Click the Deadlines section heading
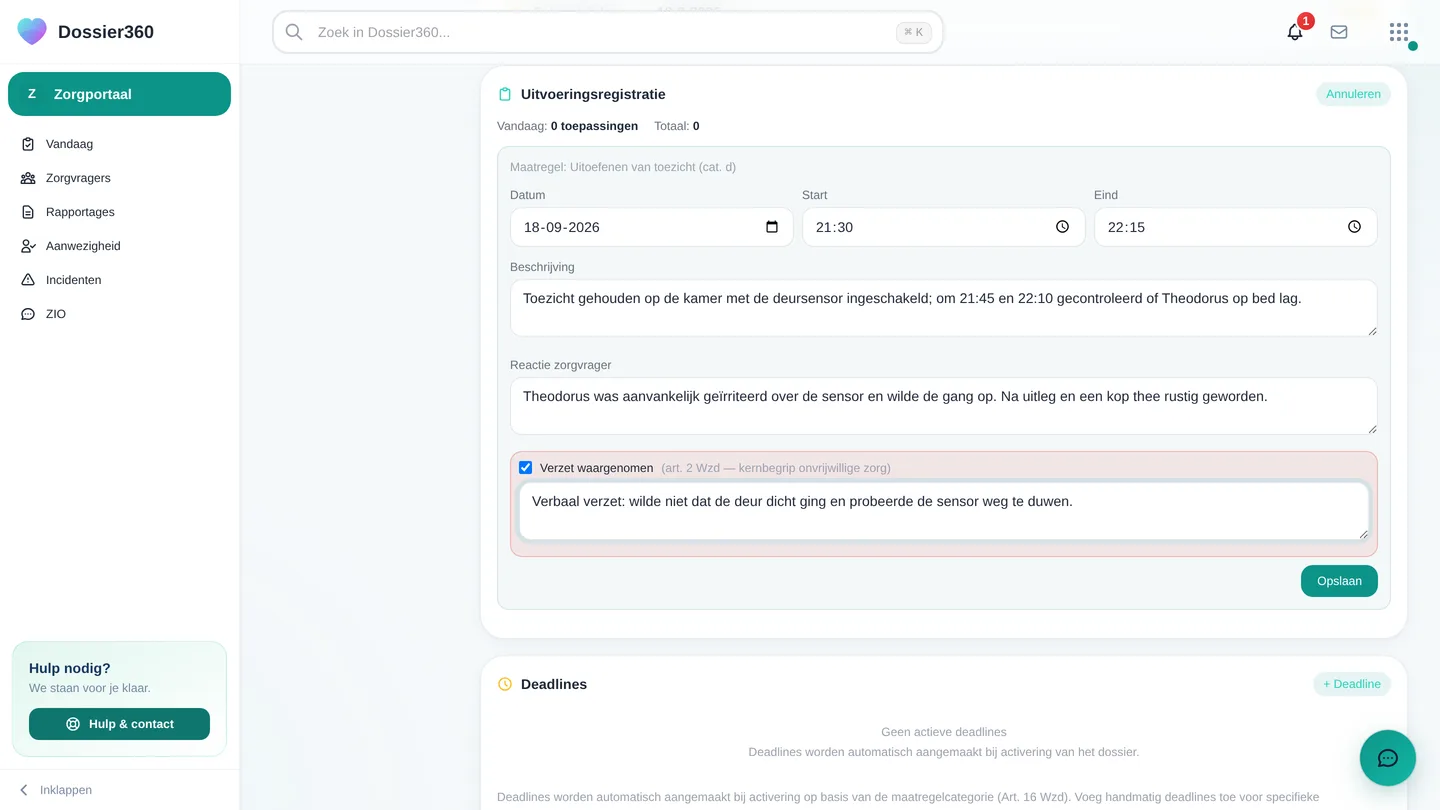 click(x=554, y=684)
